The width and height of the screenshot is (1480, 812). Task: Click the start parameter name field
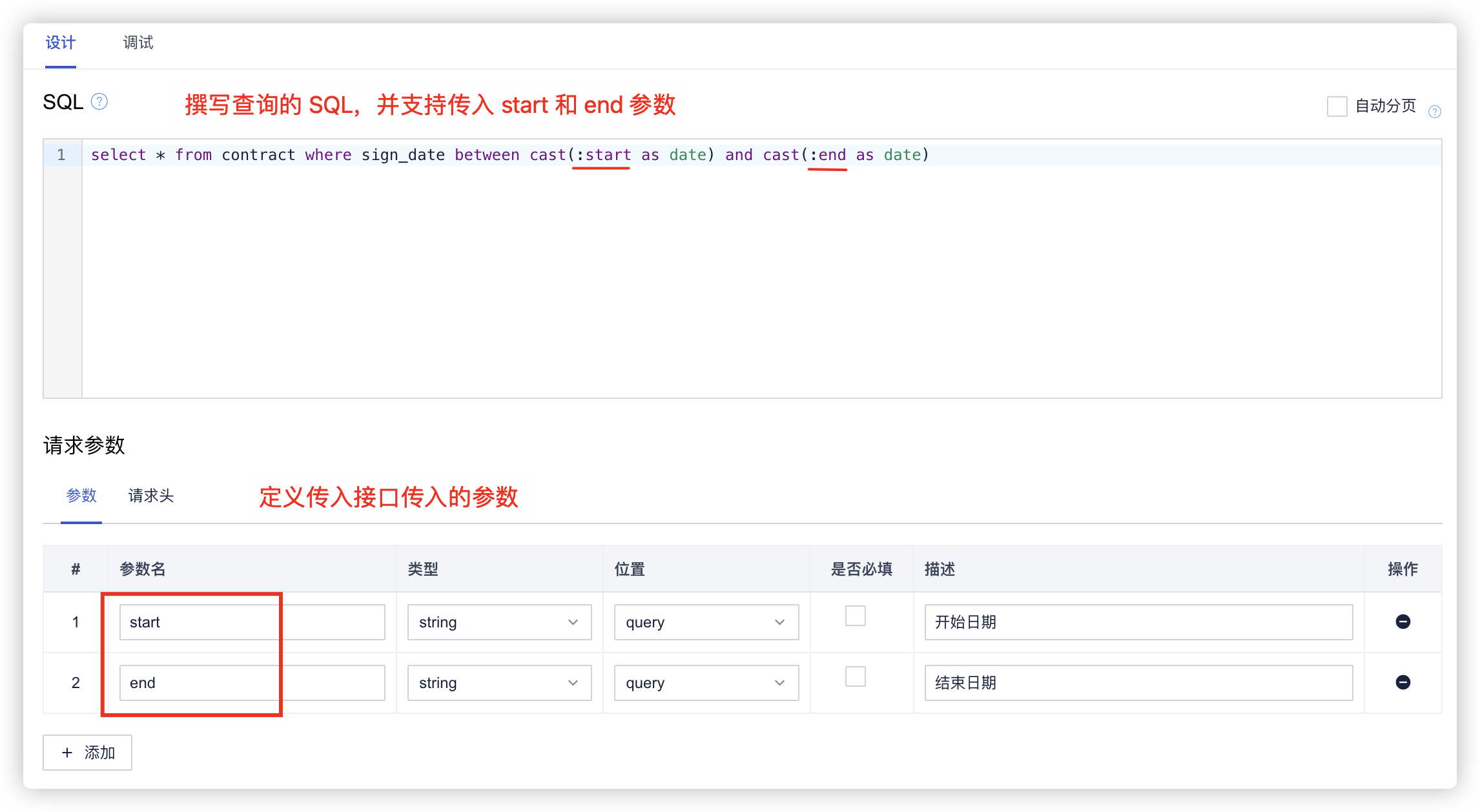pyautogui.click(x=252, y=622)
